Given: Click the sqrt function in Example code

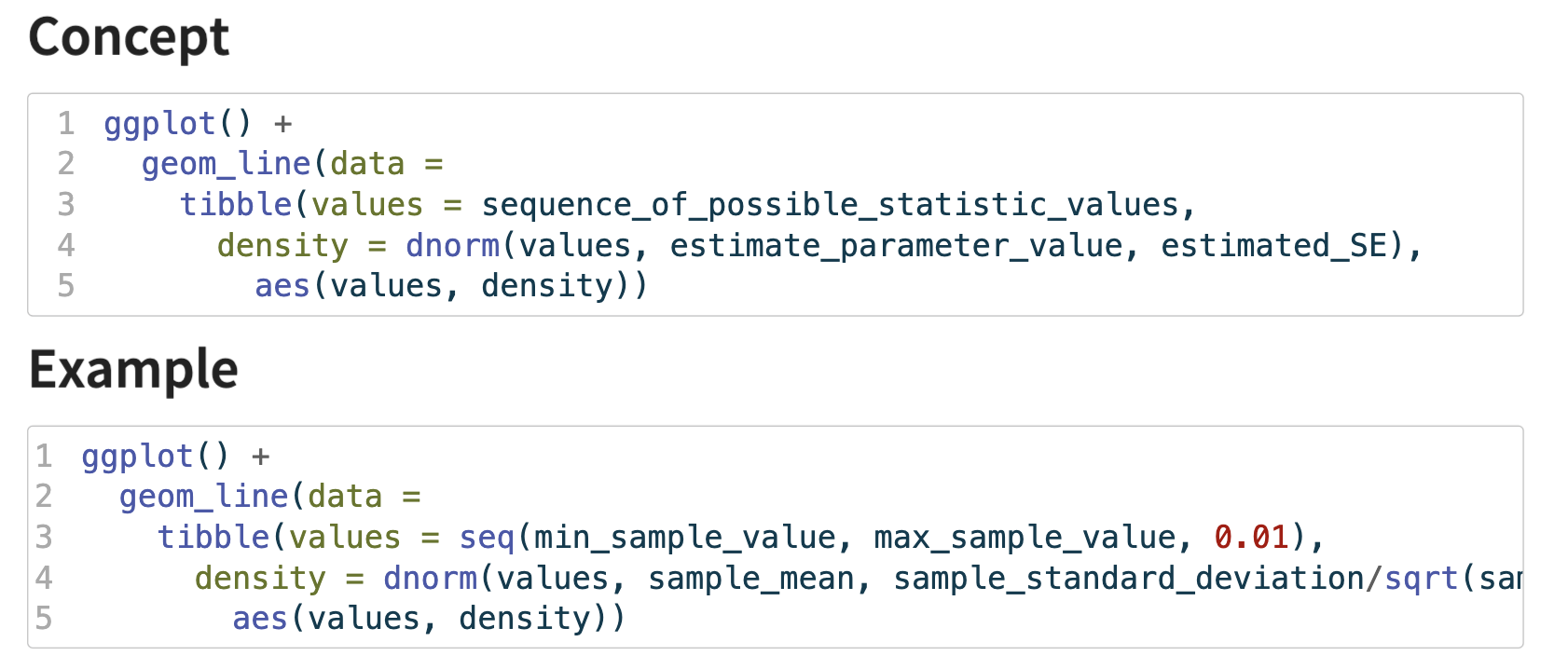Looking at the screenshot, I should pos(1421,579).
